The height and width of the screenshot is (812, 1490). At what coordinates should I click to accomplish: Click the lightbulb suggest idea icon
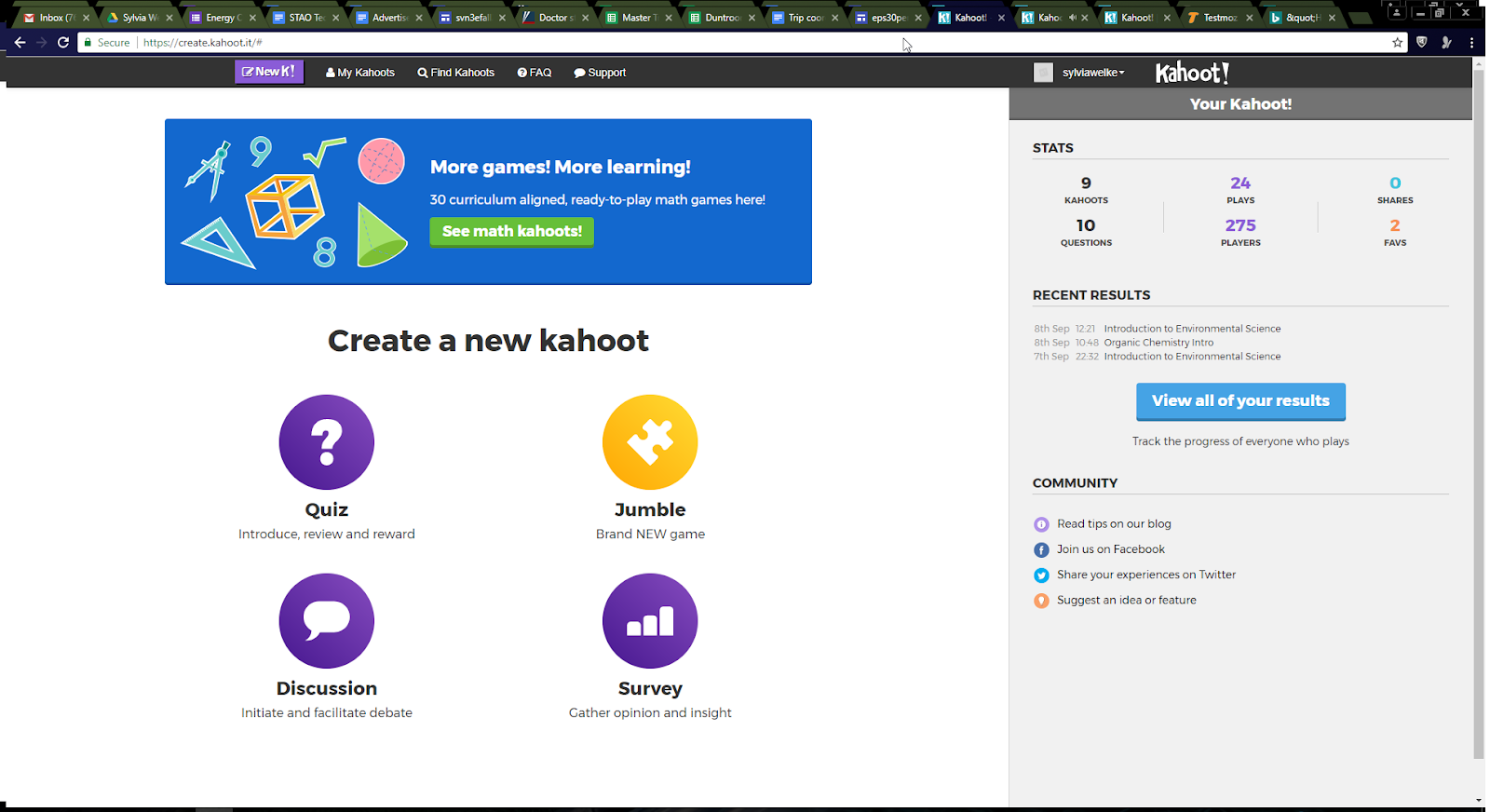(x=1041, y=601)
